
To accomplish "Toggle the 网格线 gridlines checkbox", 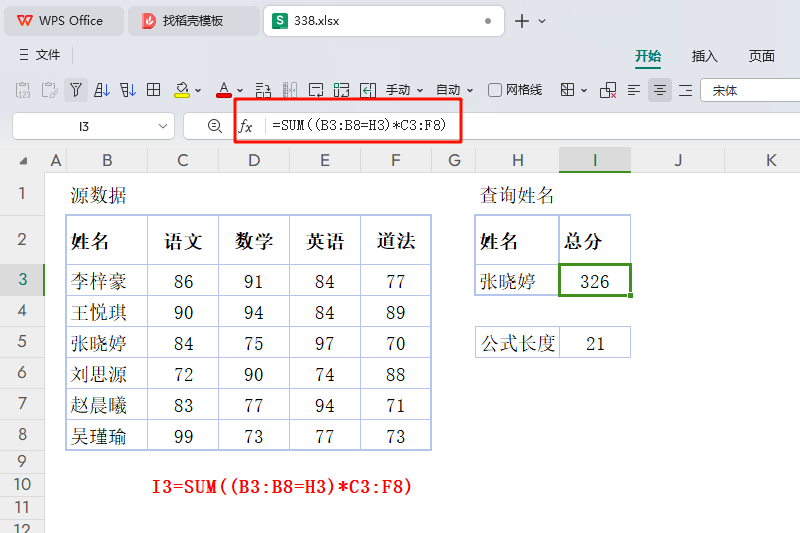I will (494, 90).
